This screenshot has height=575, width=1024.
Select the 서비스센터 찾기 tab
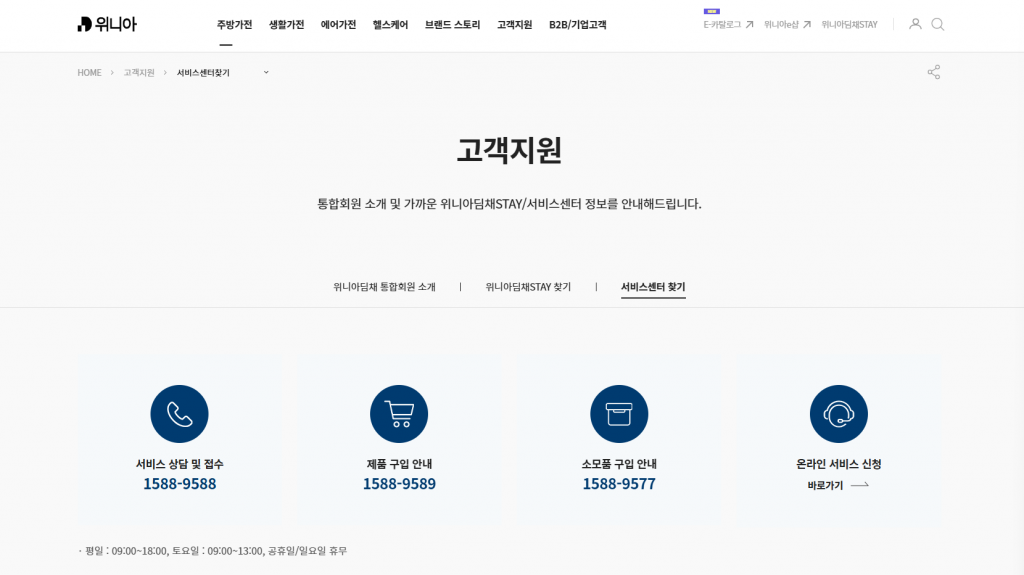(653, 287)
